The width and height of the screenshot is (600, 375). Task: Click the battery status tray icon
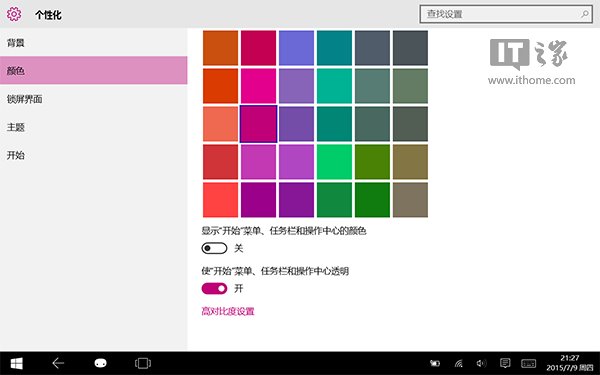(x=435, y=363)
